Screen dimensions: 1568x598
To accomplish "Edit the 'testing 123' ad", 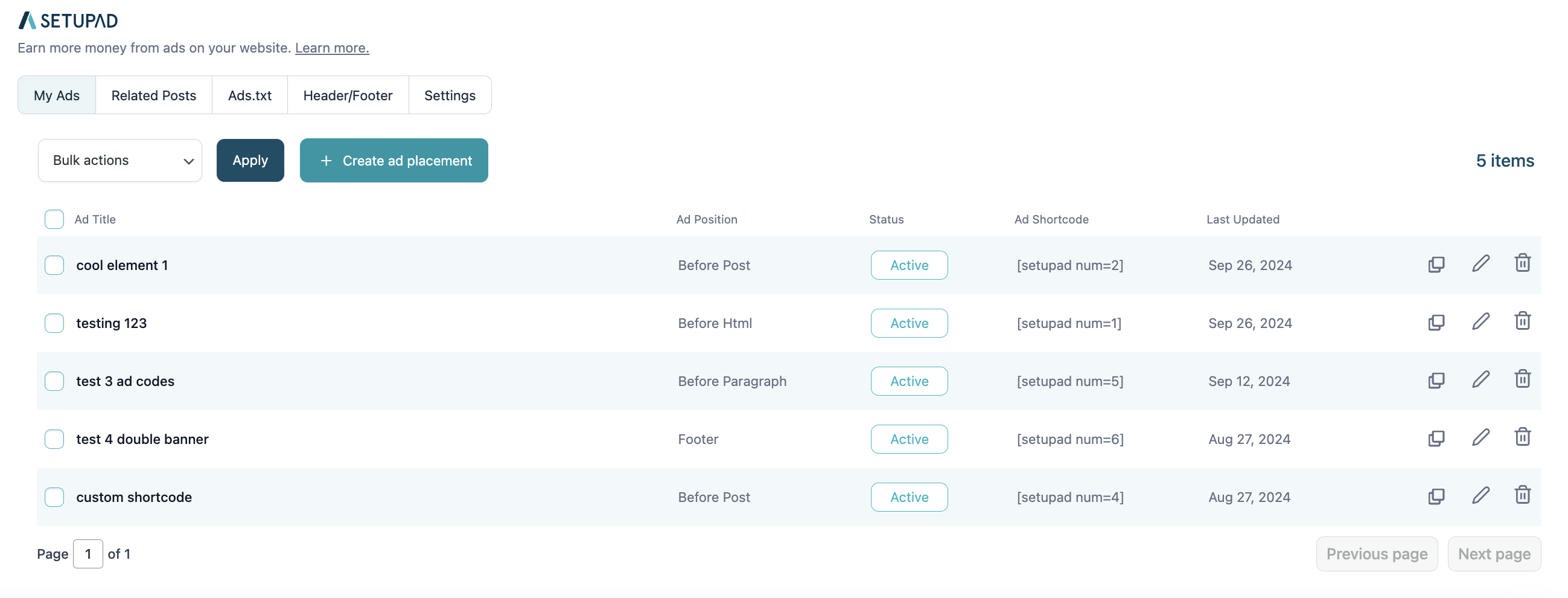I will pyautogui.click(x=1480, y=321).
